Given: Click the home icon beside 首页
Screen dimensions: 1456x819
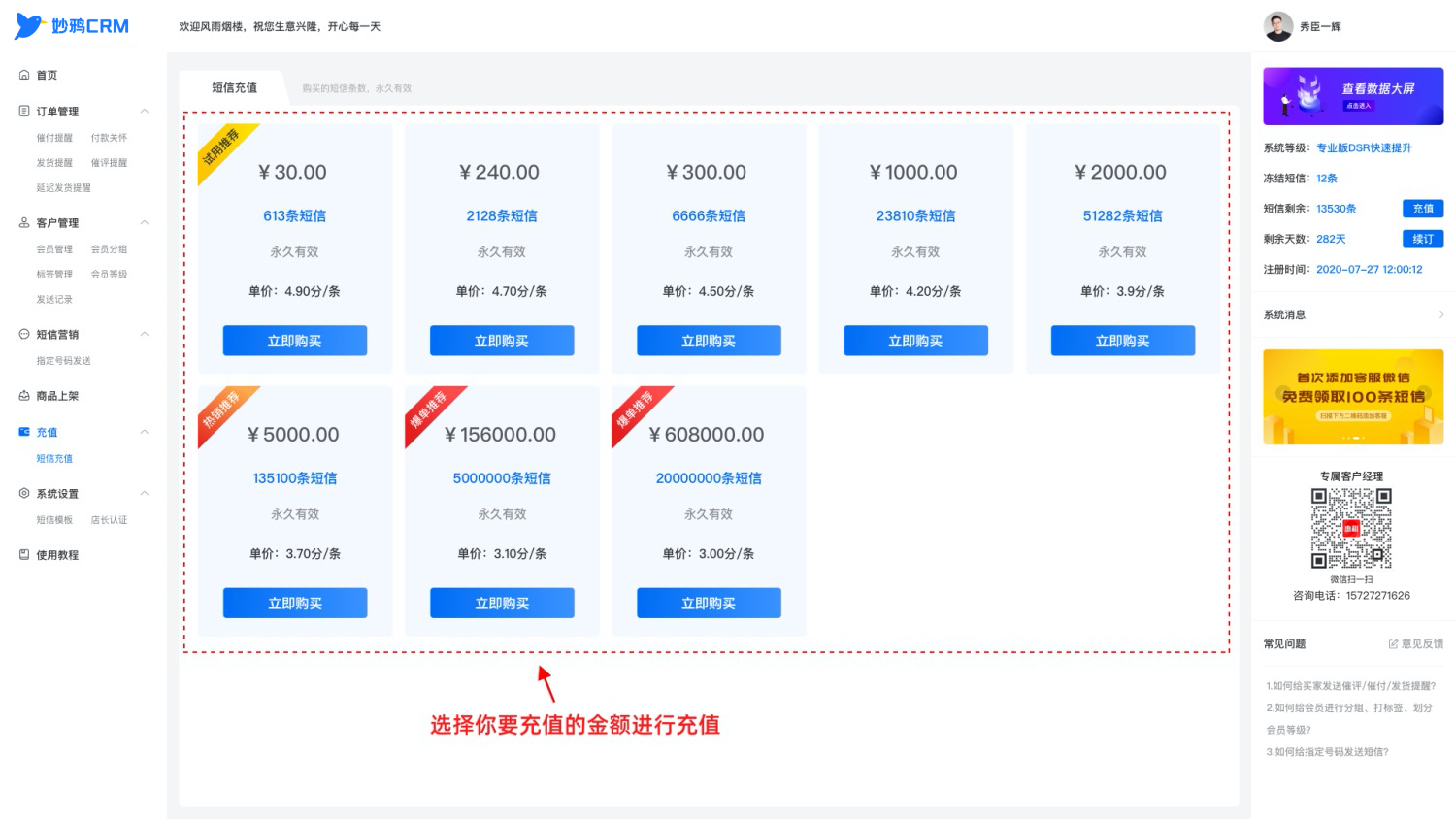Looking at the screenshot, I should (24, 75).
